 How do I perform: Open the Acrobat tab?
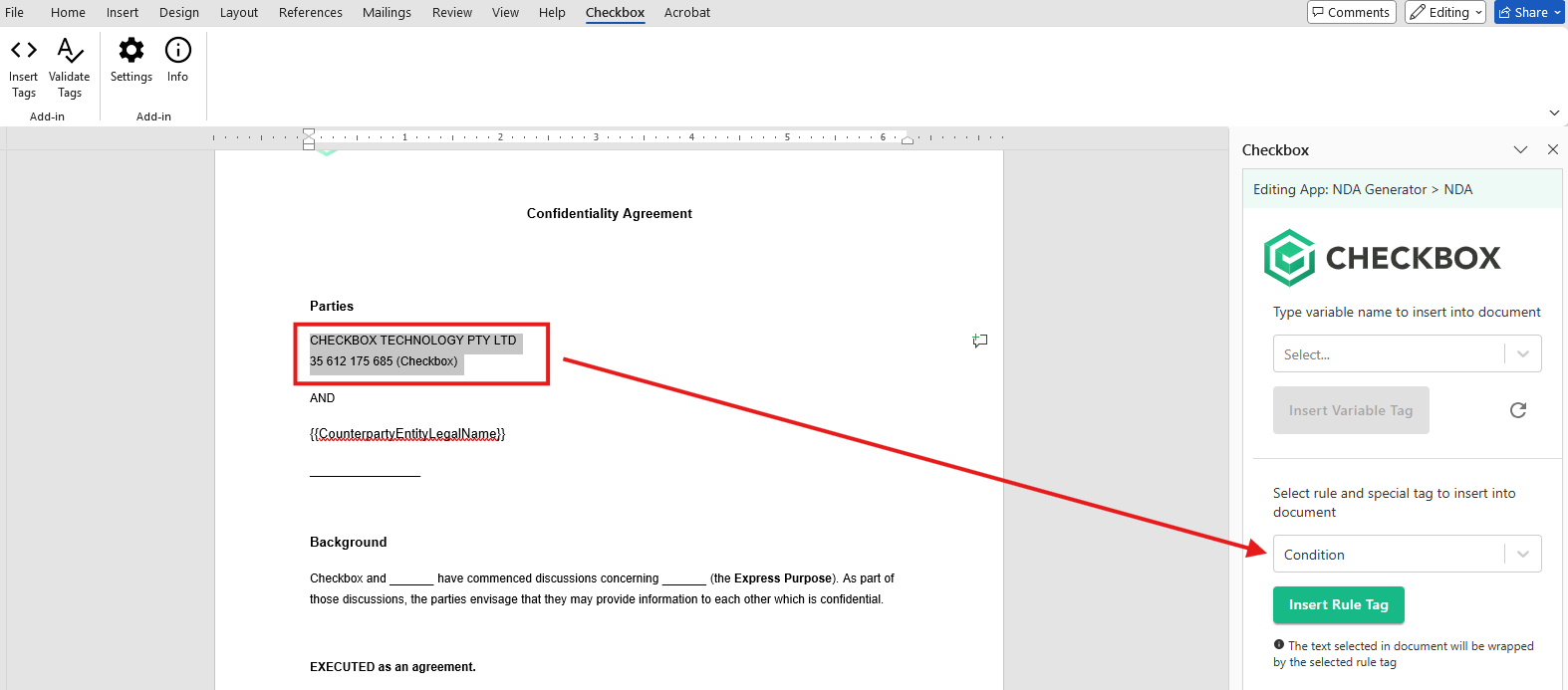(x=687, y=12)
